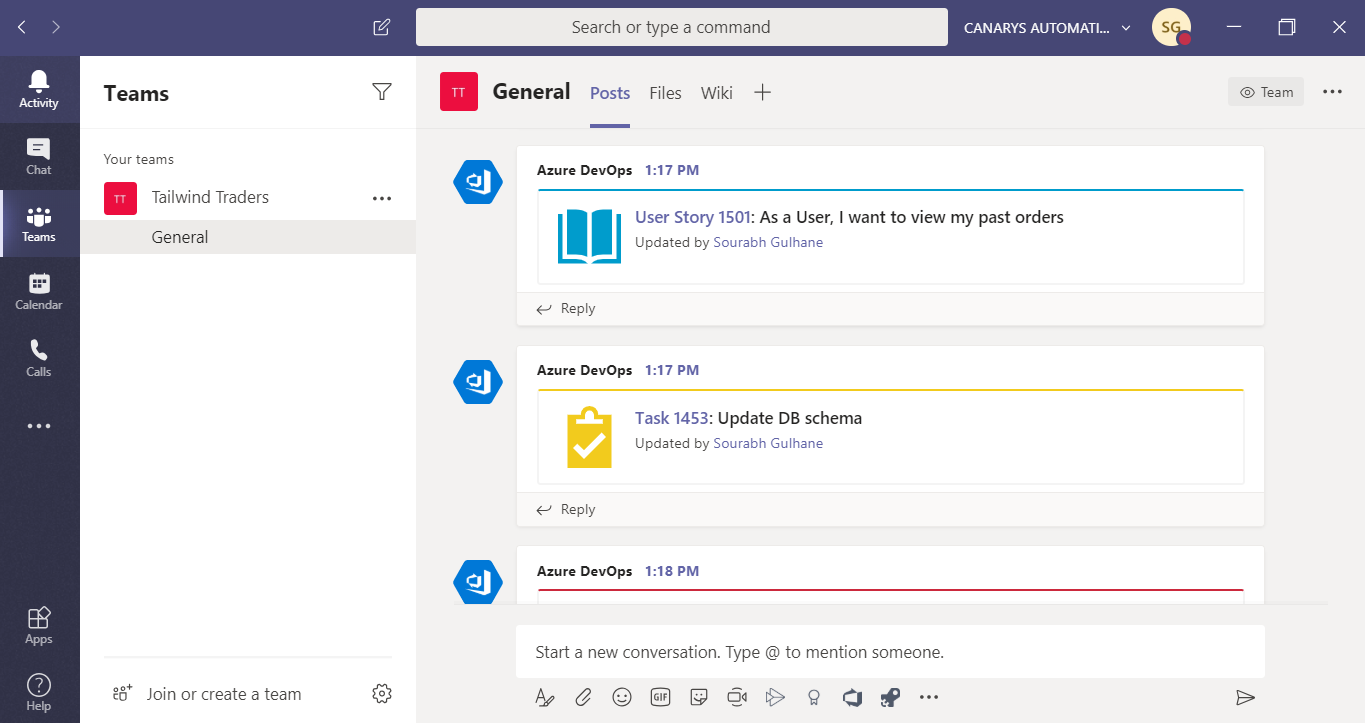Open the GIF picker
The height and width of the screenshot is (723, 1365).
(660, 697)
